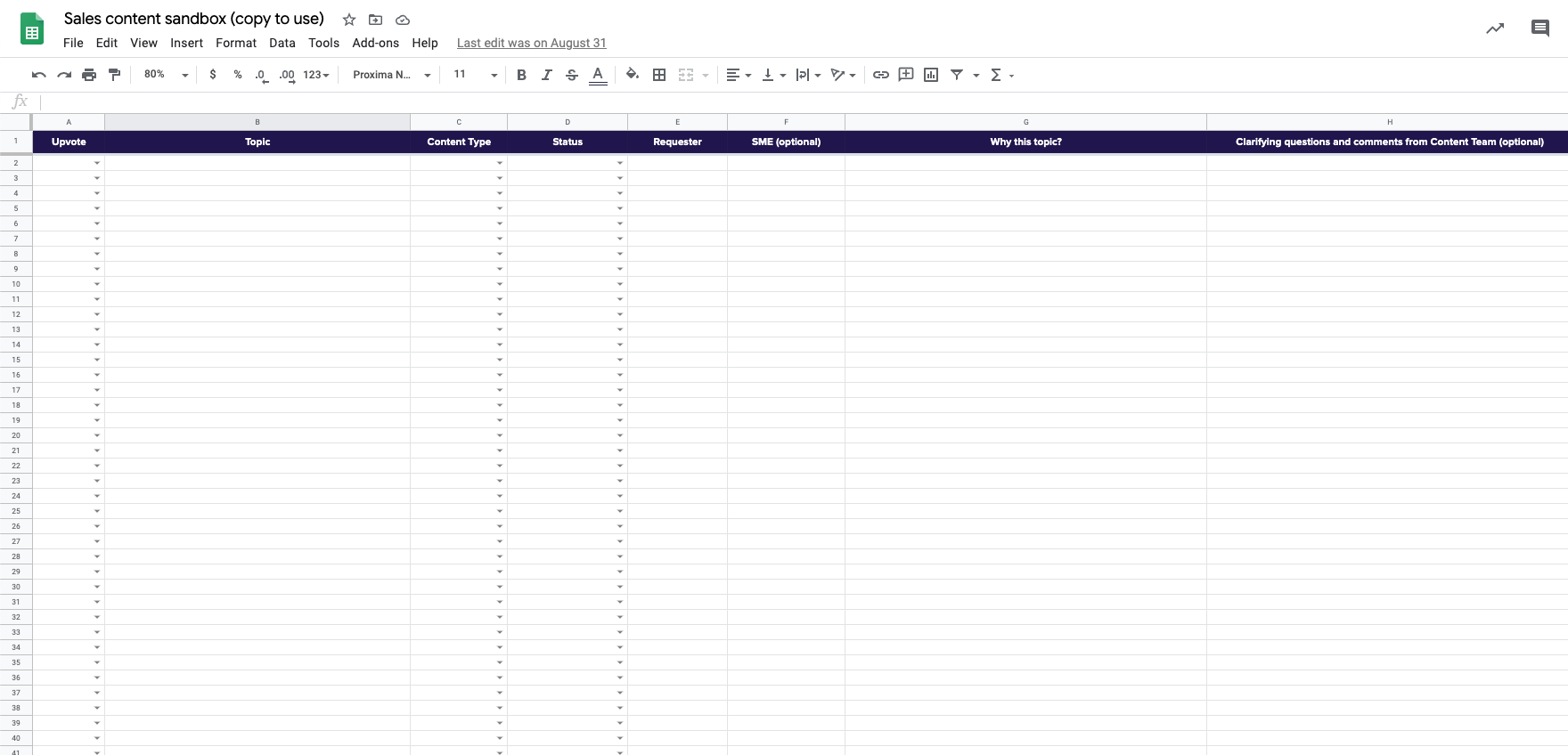The width and height of the screenshot is (1568, 755).
Task: Open the Status dropdown in row 8
Action: pos(620,254)
